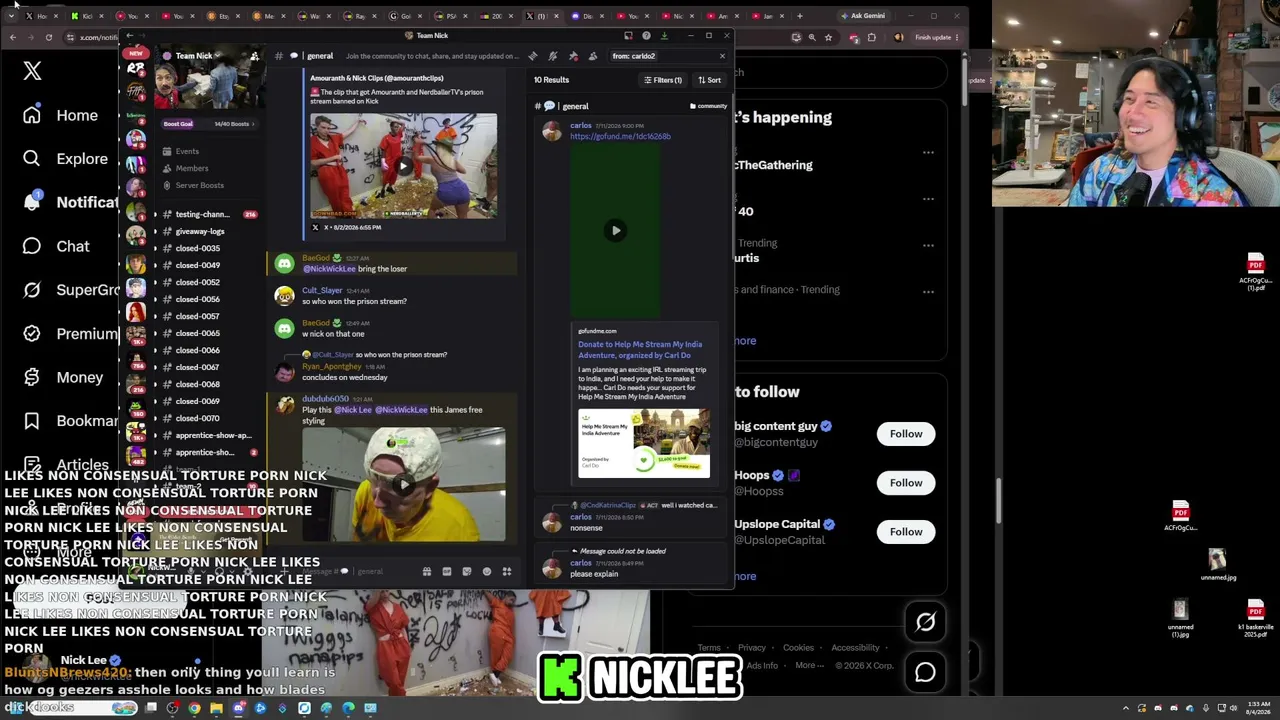The image size is (1280, 720).
Task: Click GoFundMe India Adventure preview image
Action: point(644,441)
